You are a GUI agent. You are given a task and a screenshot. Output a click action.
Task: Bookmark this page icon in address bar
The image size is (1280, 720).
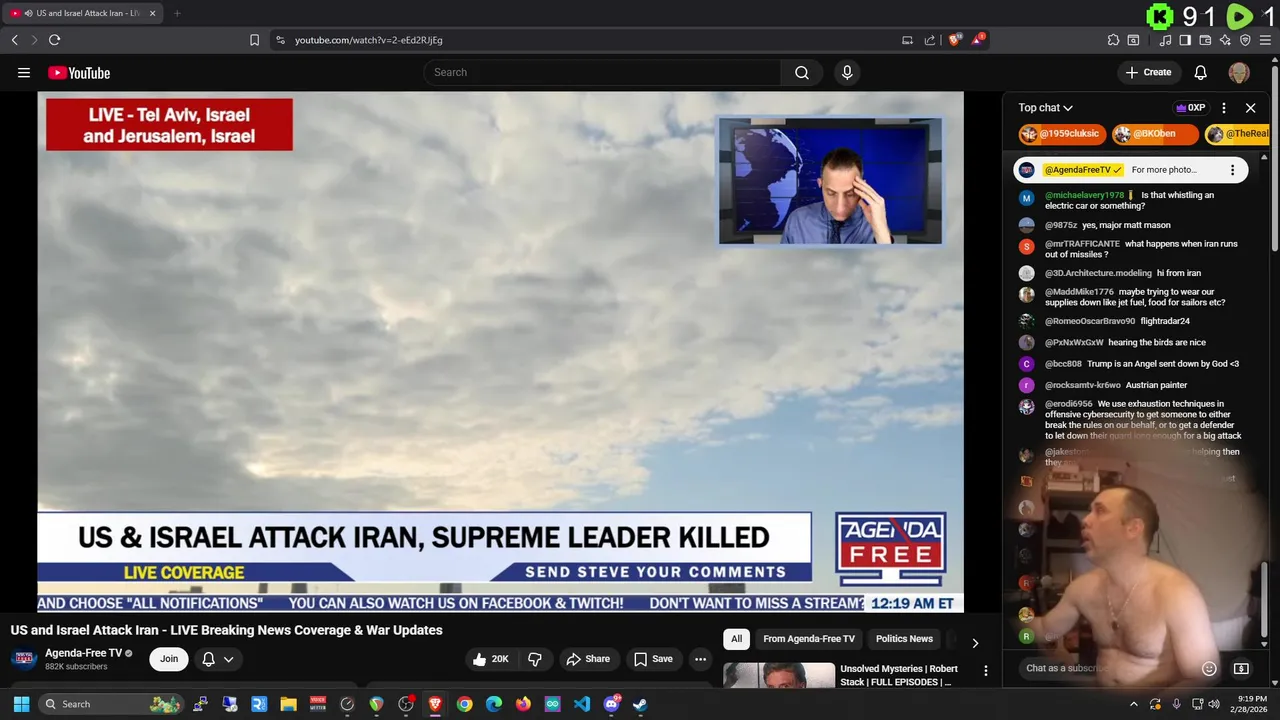pyautogui.click(x=254, y=40)
